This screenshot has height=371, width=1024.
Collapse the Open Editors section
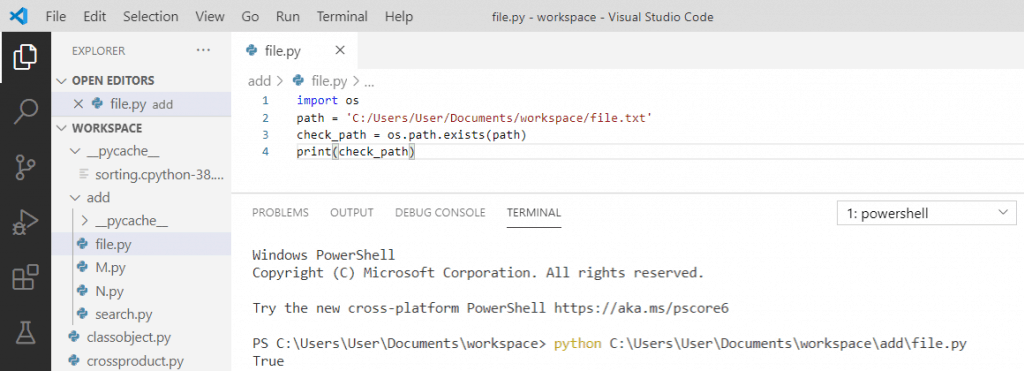pyautogui.click(x=61, y=80)
